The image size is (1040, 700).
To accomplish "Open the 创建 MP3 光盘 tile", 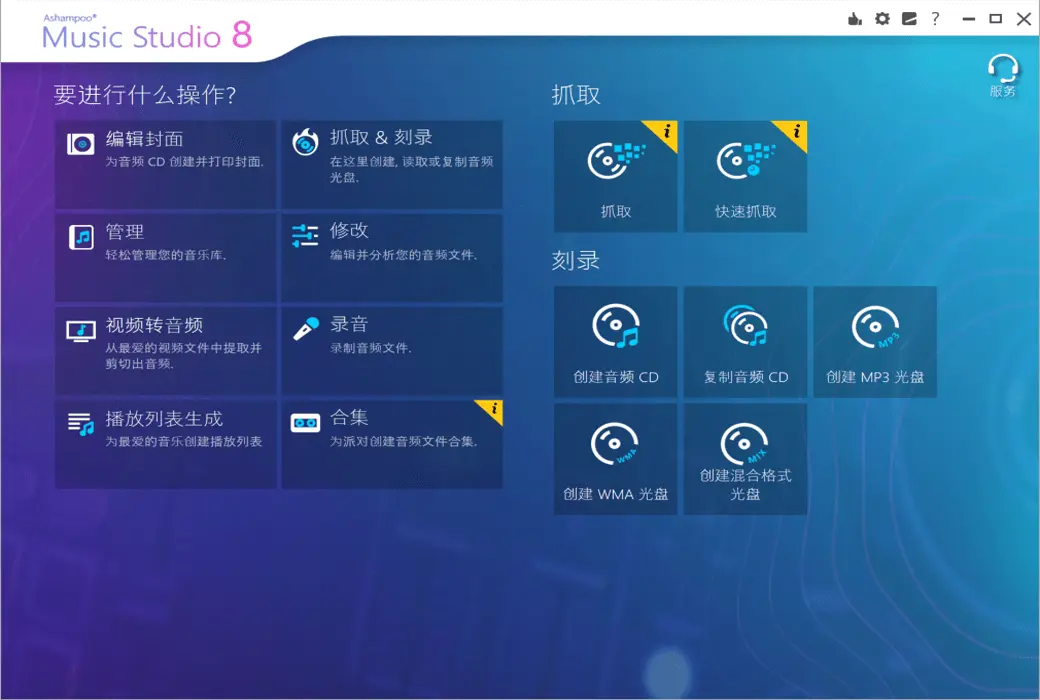I will point(875,342).
